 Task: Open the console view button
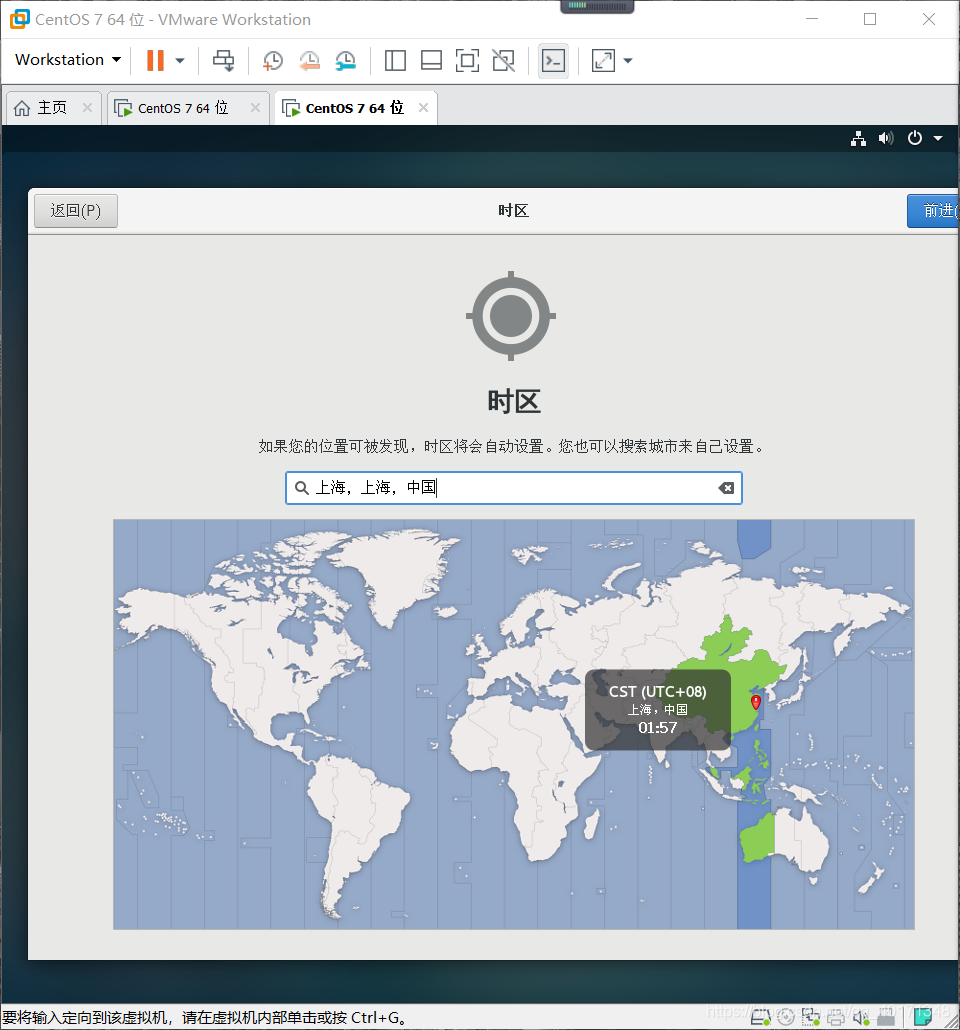553,60
